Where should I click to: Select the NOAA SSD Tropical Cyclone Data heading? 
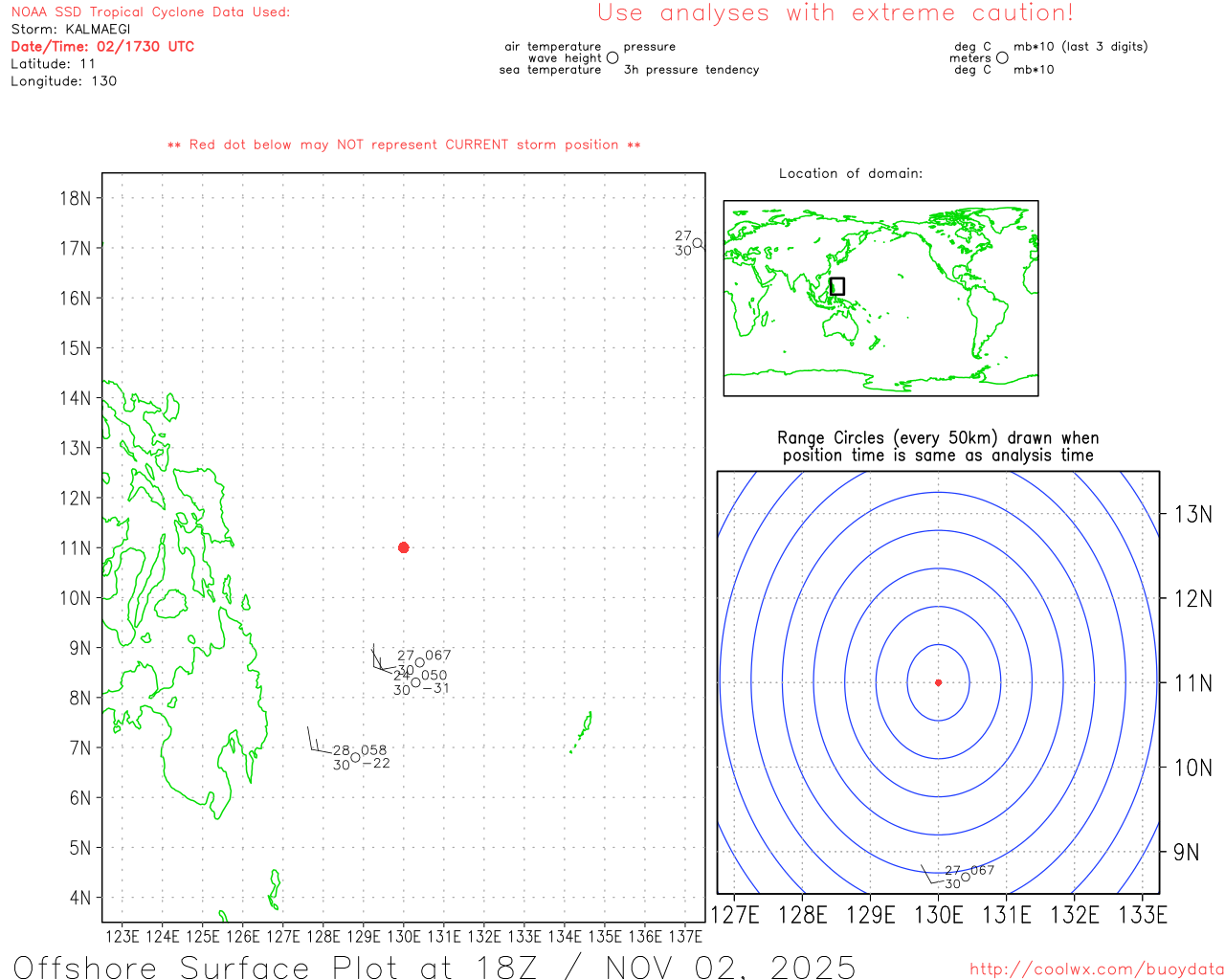(x=150, y=12)
